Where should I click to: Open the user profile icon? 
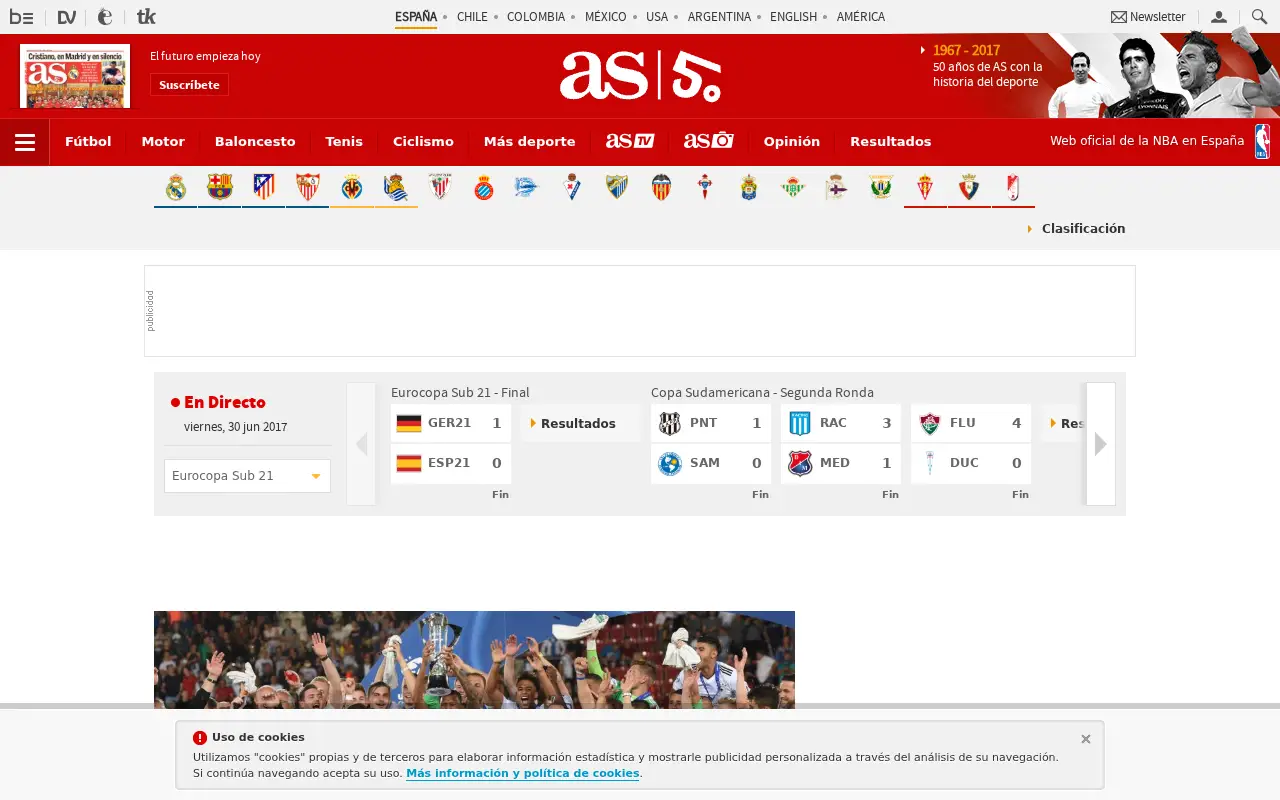(1219, 17)
